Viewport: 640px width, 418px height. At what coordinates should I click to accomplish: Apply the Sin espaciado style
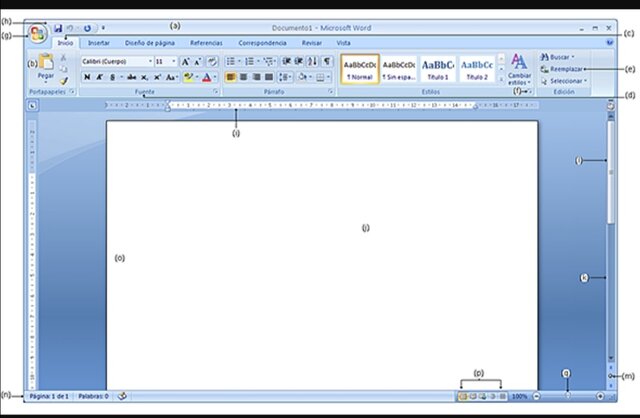pos(399,69)
